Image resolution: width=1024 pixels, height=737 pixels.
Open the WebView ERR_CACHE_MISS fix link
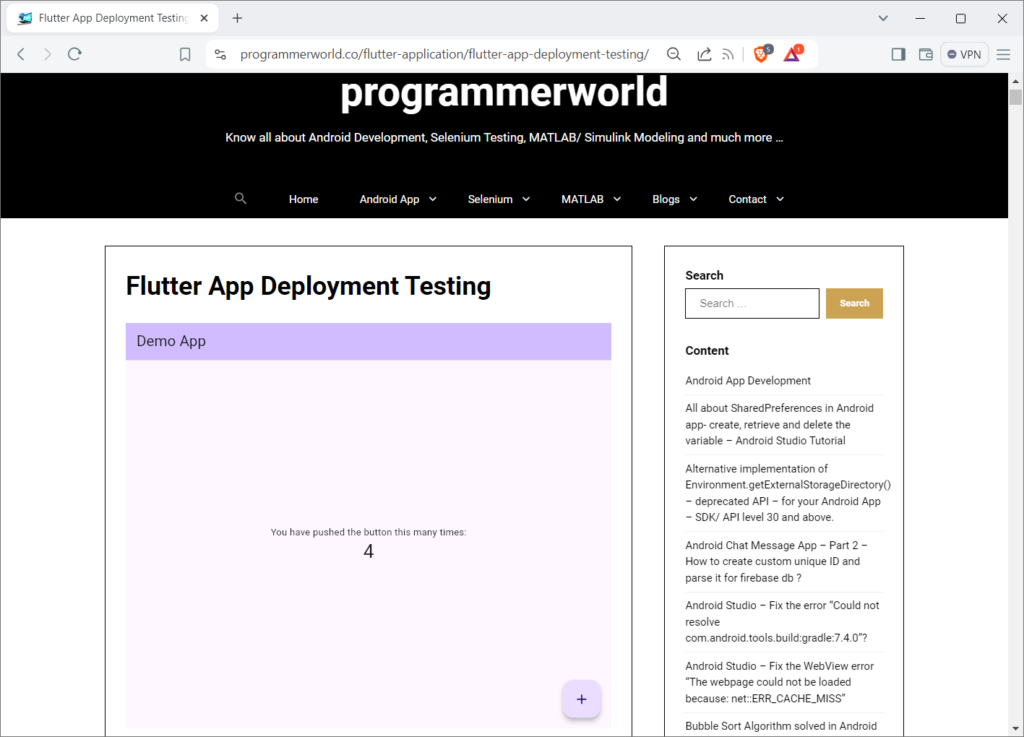point(779,682)
